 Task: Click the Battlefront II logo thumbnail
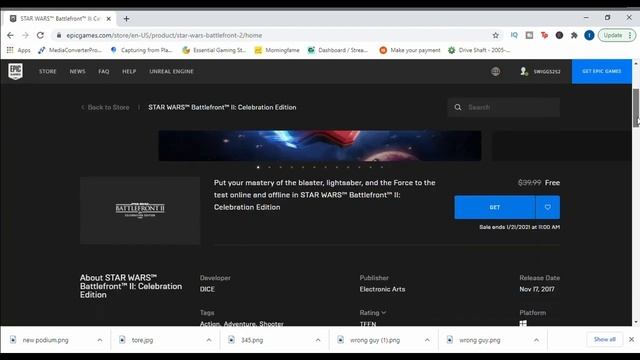[140, 210]
